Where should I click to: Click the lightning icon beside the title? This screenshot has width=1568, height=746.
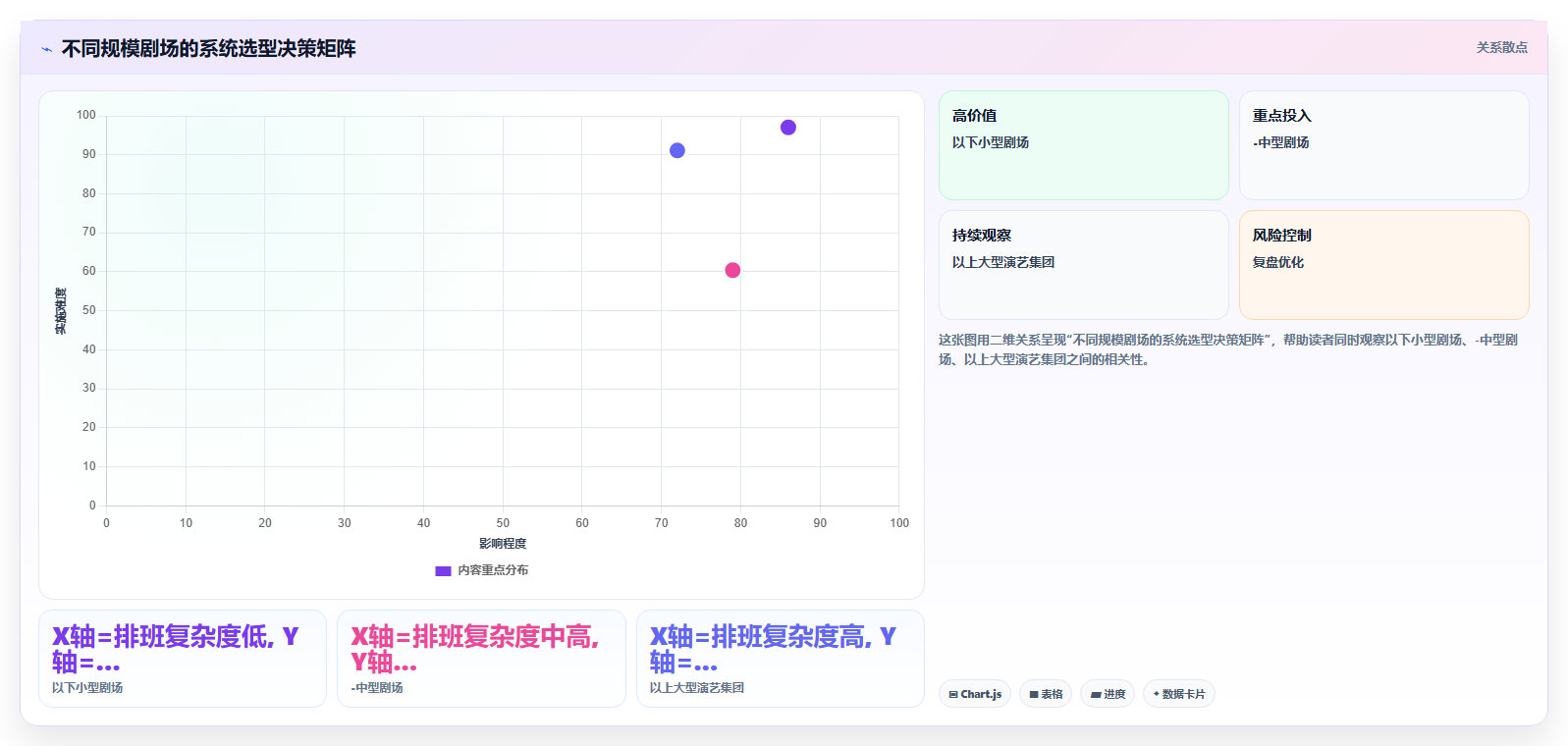[46, 49]
